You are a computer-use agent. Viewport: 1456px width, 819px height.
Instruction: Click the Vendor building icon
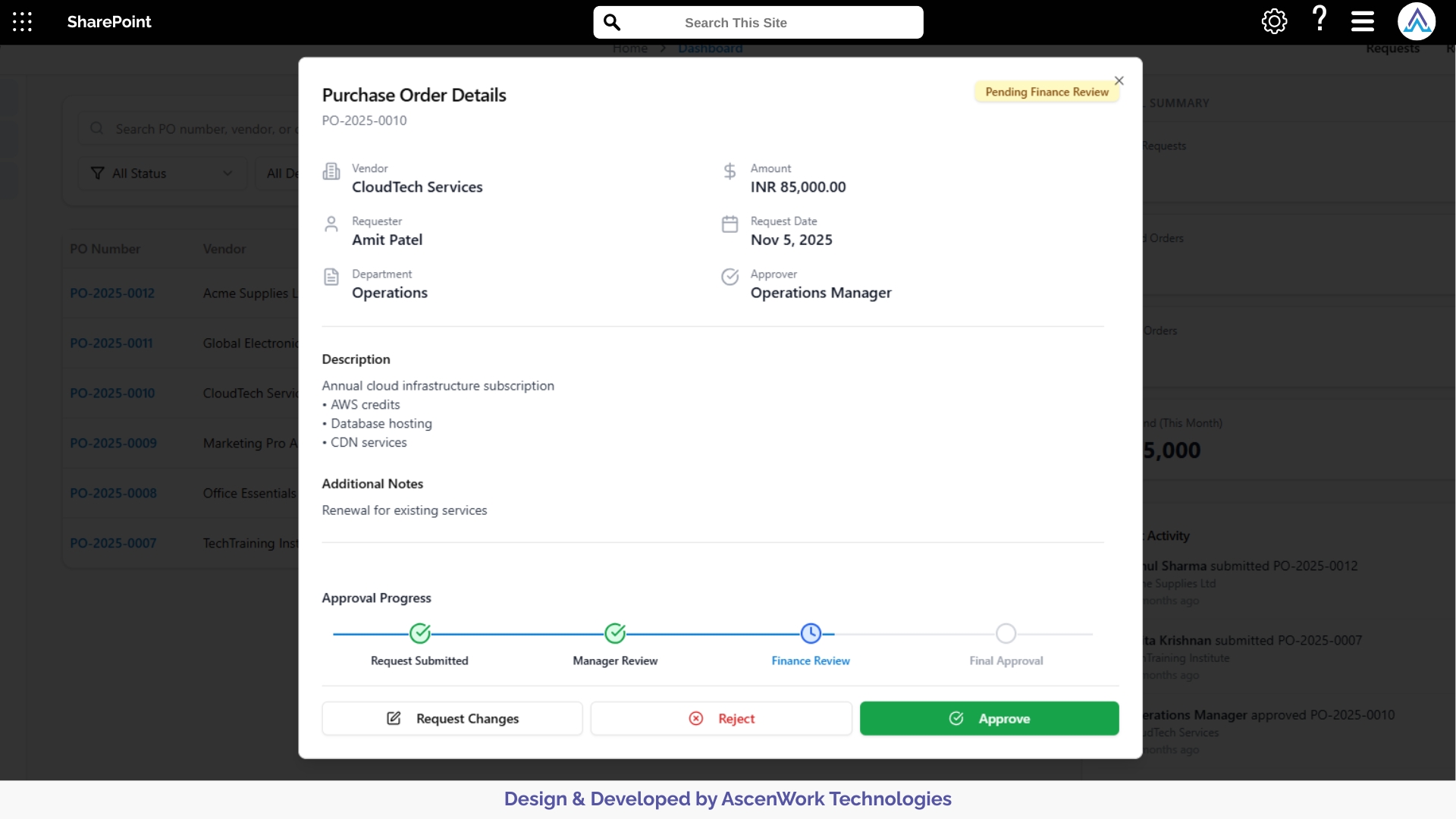click(332, 171)
